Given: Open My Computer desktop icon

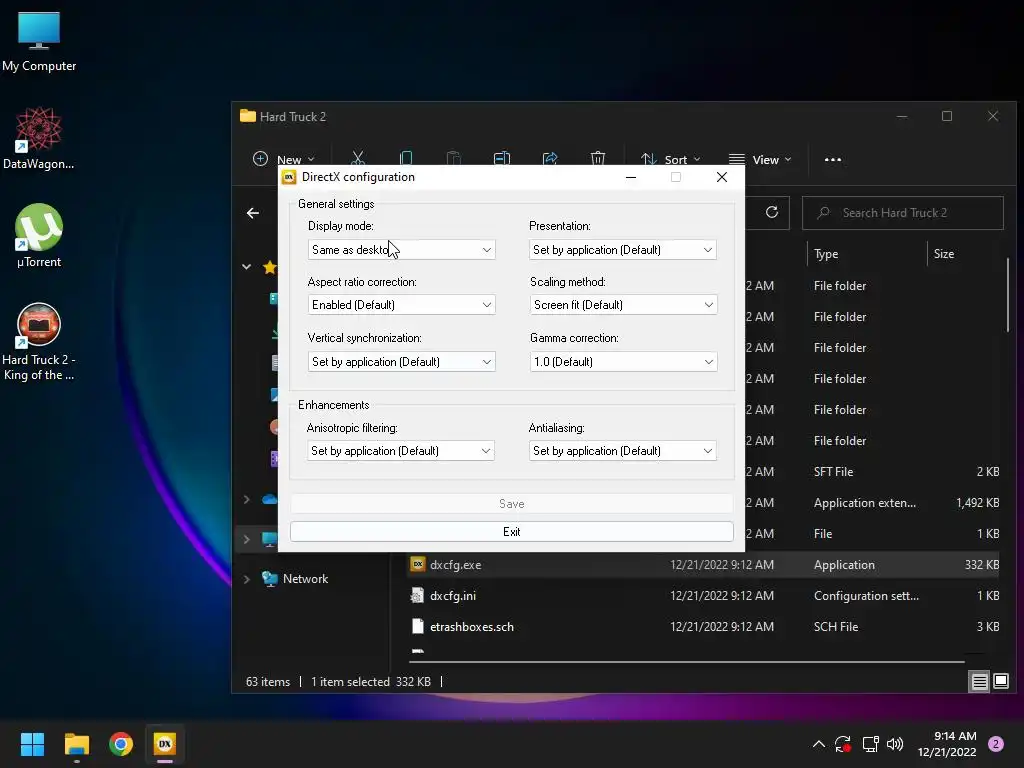Looking at the screenshot, I should click(39, 41).
